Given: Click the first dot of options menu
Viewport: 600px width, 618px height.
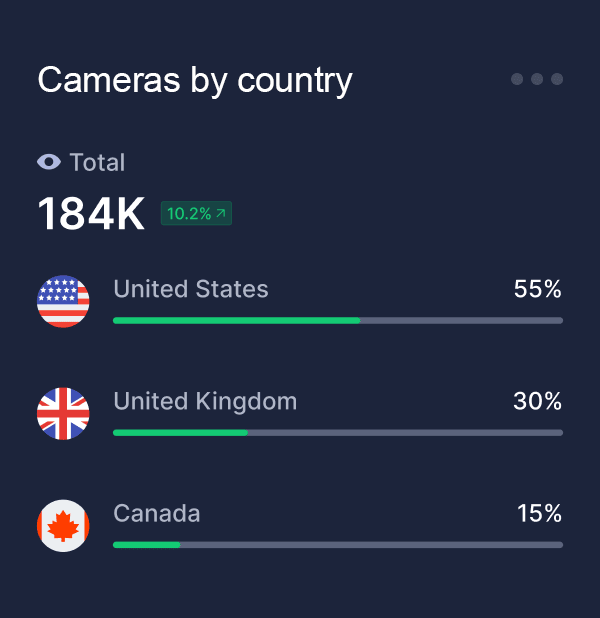Looking at the screenshot, I should click(517, 79).
